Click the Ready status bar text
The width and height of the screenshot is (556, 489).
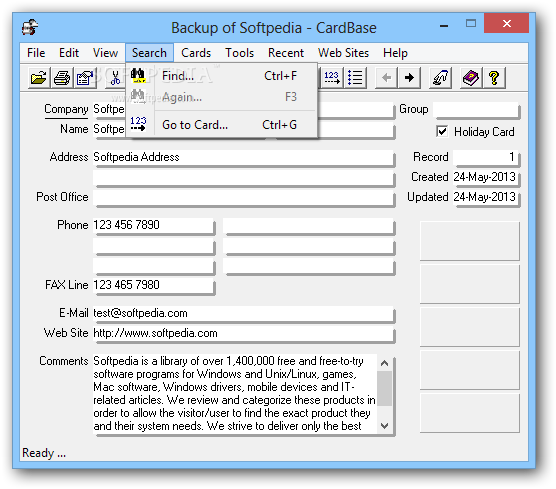pos(44,453)
